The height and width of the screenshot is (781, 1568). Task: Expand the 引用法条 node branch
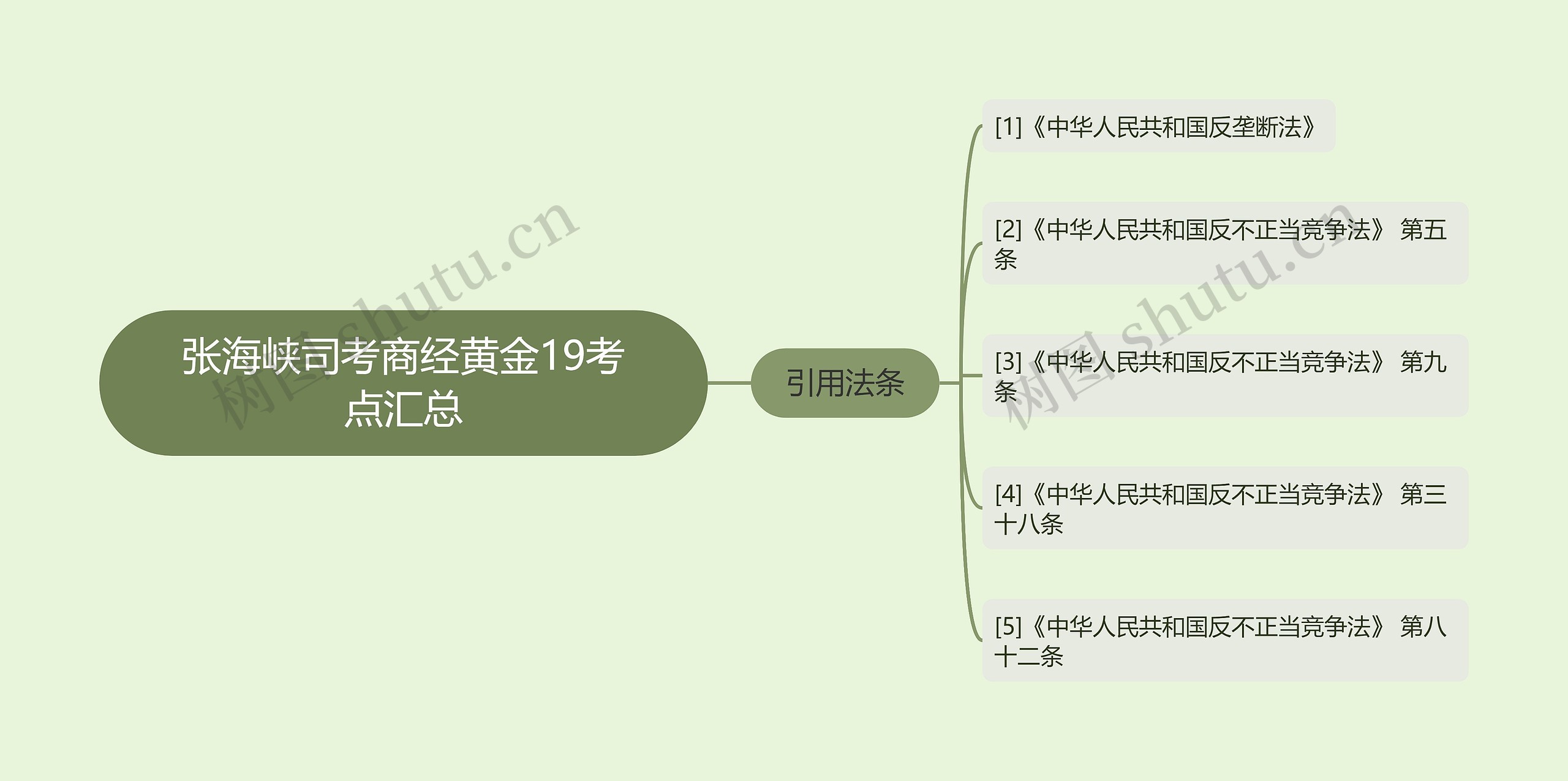822,389
